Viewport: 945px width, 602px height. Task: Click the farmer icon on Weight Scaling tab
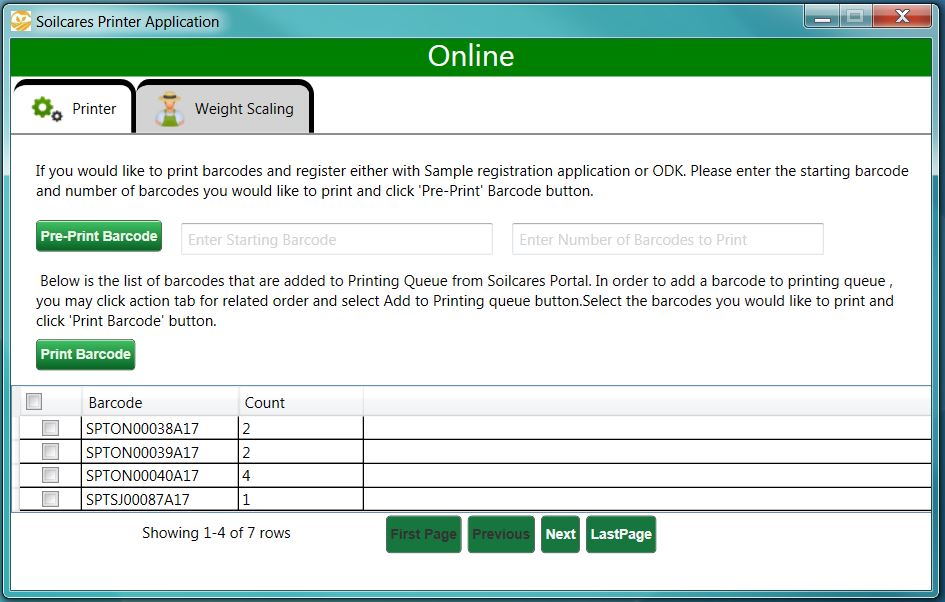[x=169, y=109]
